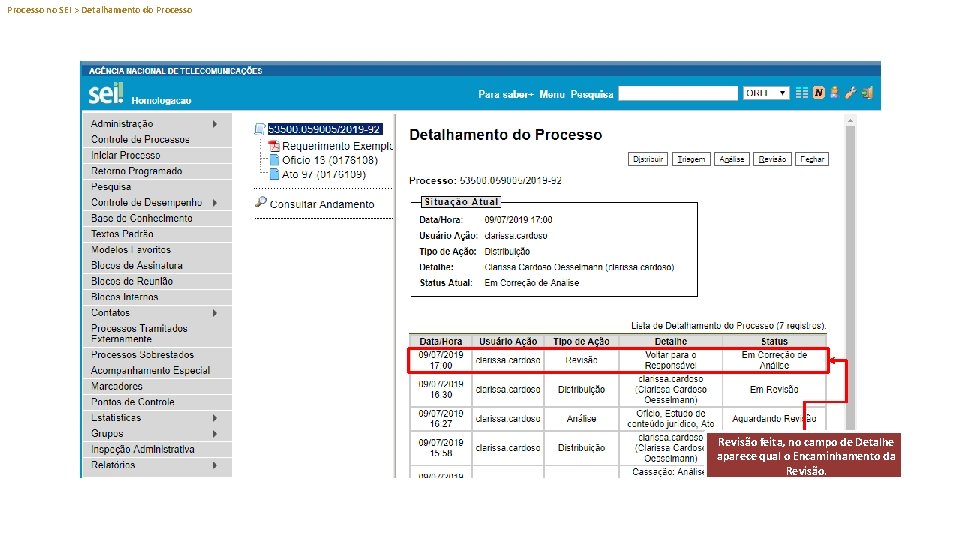Click the Fechar button
The width and height of the screenshot is (960, 540).
pos(812,159)
